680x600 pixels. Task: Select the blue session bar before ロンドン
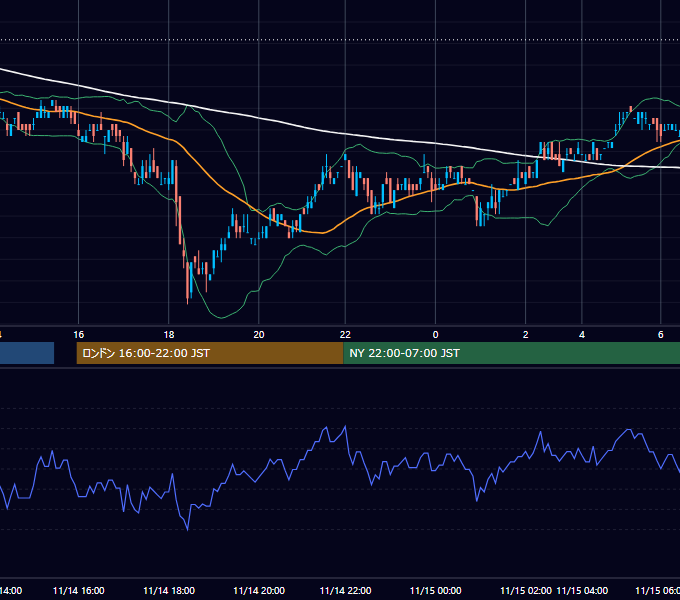(x=27, y=353)
